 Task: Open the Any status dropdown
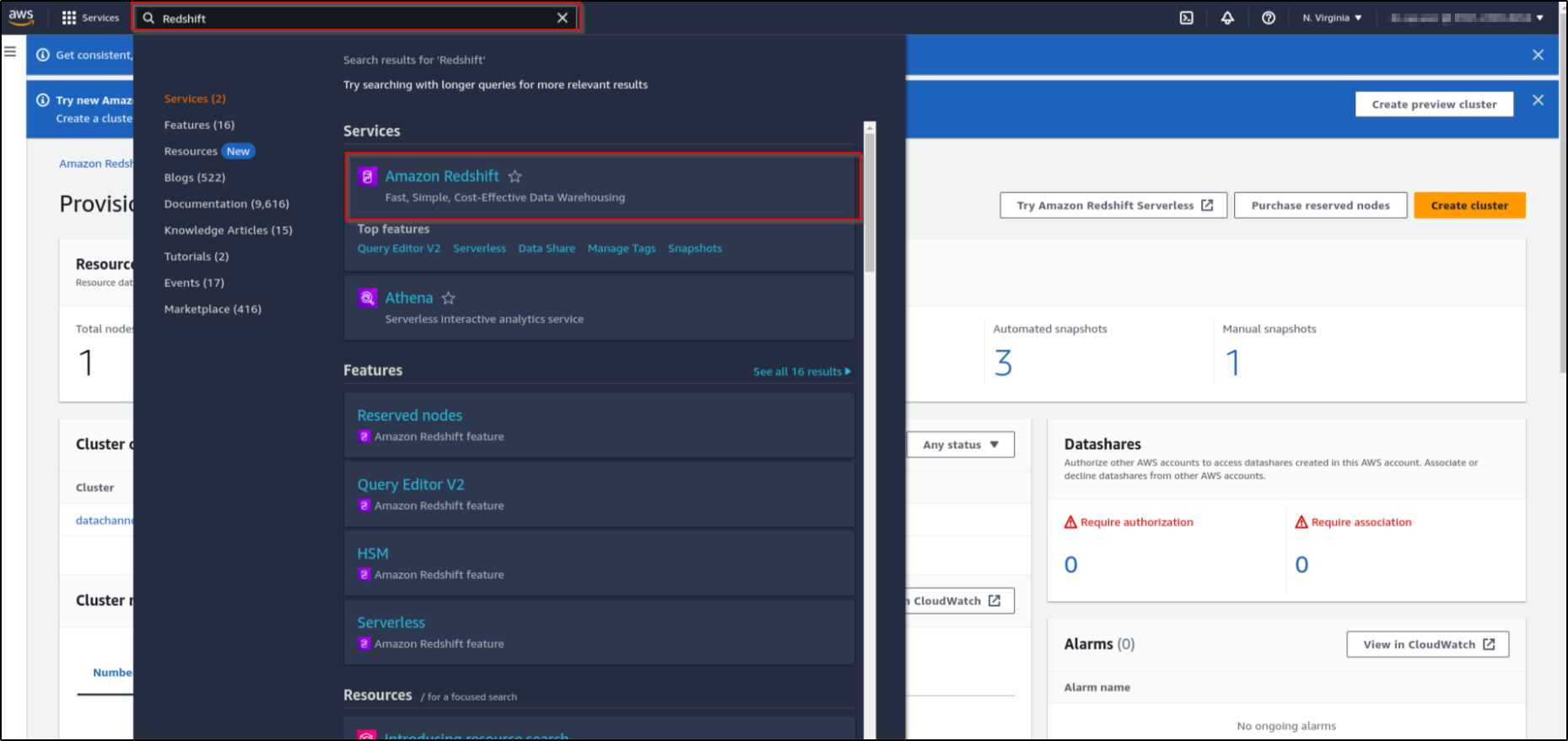[961, 445]
